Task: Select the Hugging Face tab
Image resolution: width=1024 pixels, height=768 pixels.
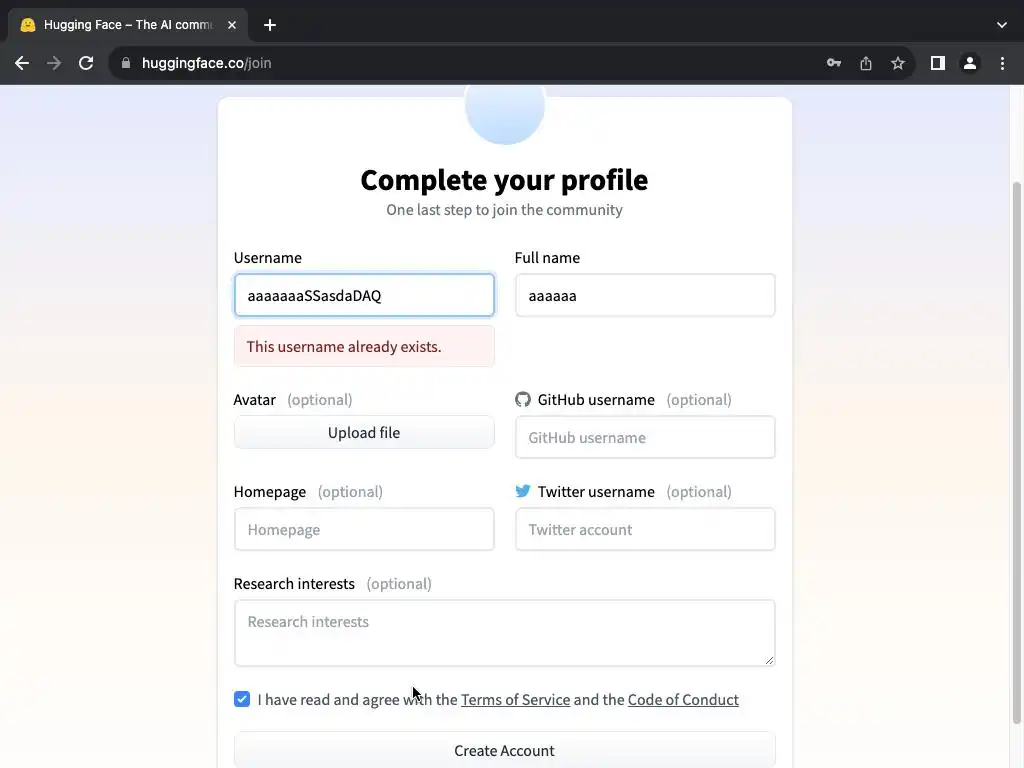Action: click(x=128, y=25)
